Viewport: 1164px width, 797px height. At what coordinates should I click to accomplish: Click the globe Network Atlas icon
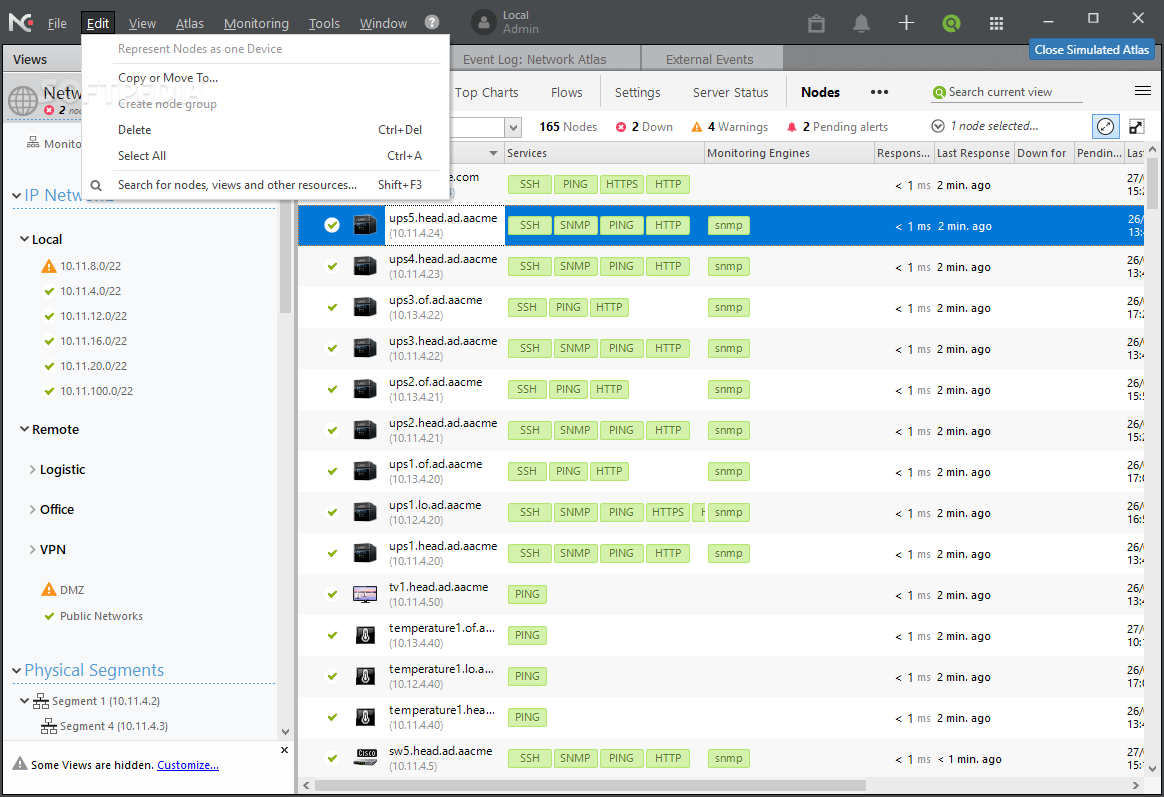pyautogui.click(x=23, y=101)
